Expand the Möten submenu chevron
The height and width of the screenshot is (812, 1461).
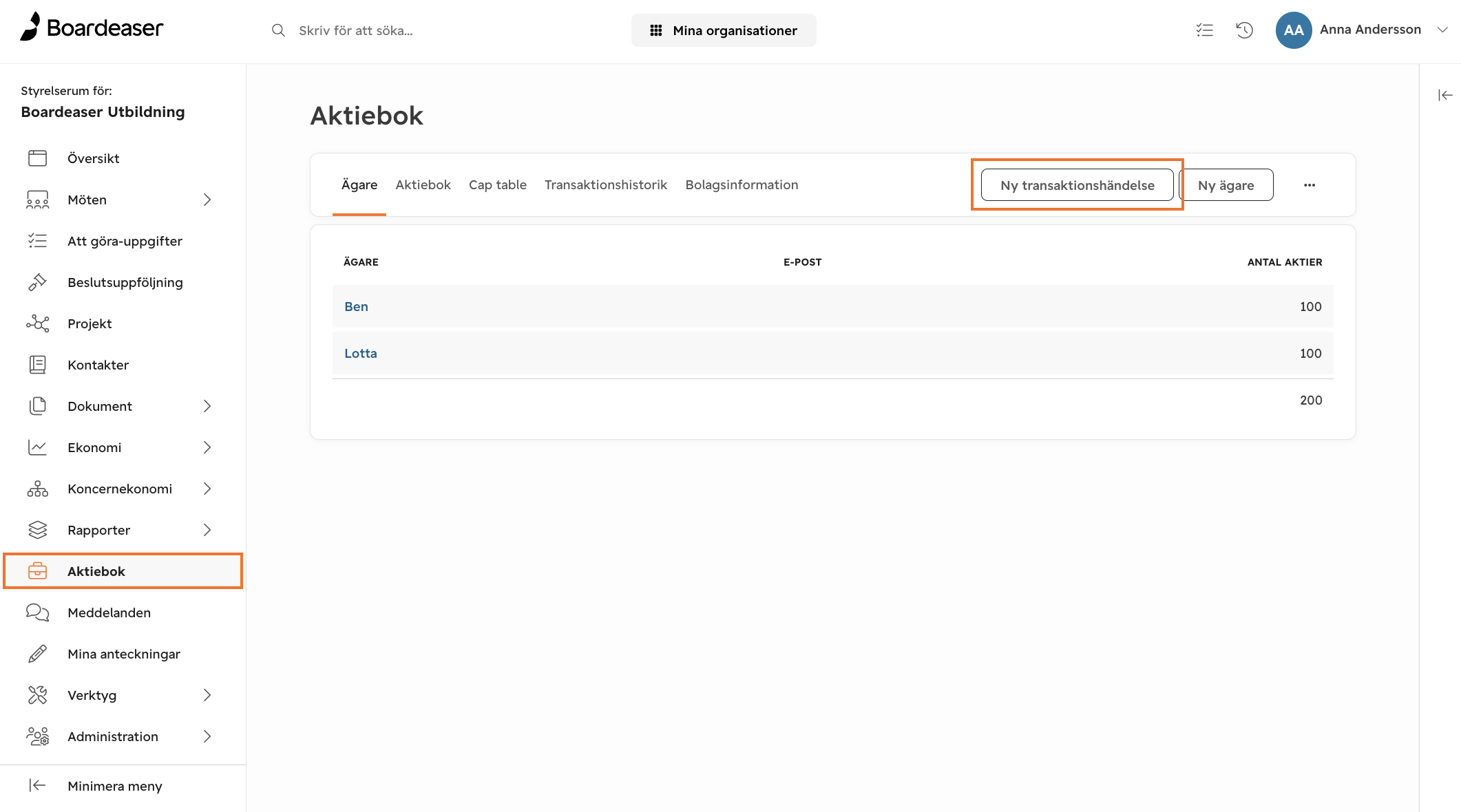207,200
